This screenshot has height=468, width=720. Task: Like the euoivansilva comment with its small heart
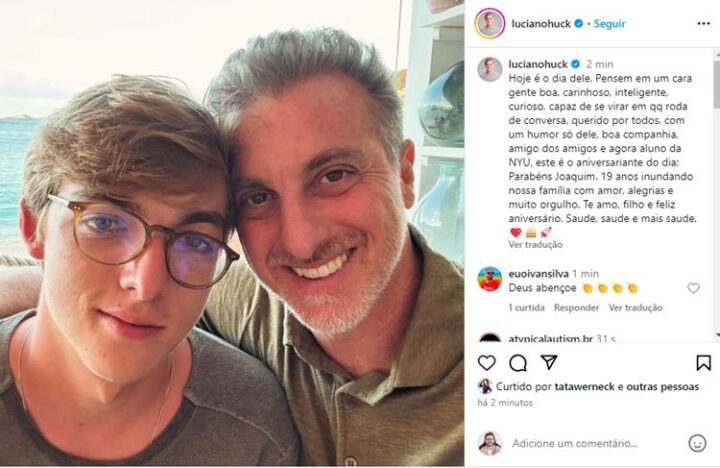(x=694, y=288)
